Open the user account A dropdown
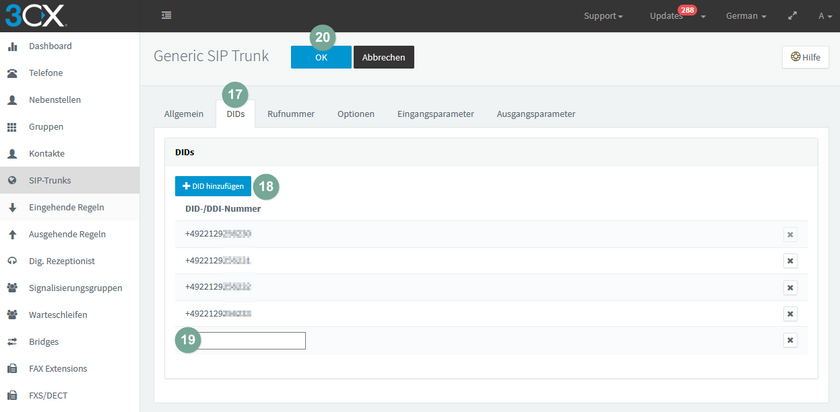 pos(824,16)
